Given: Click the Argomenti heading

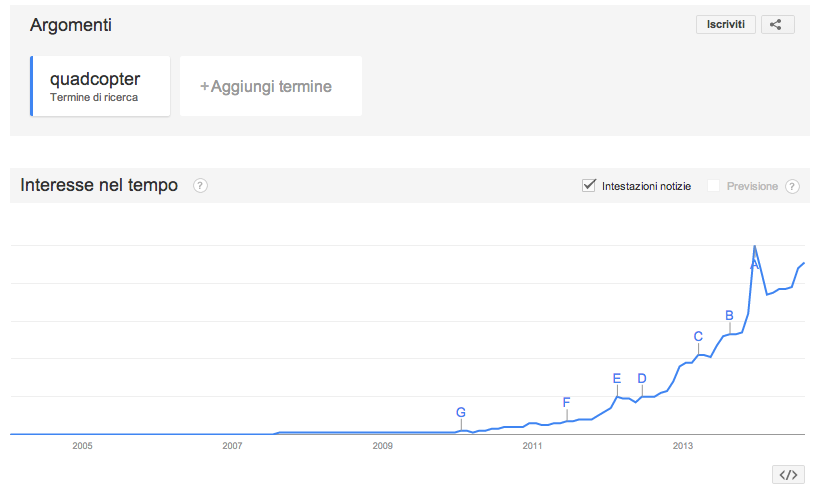Looking at the screenshot, I should 71,25.
